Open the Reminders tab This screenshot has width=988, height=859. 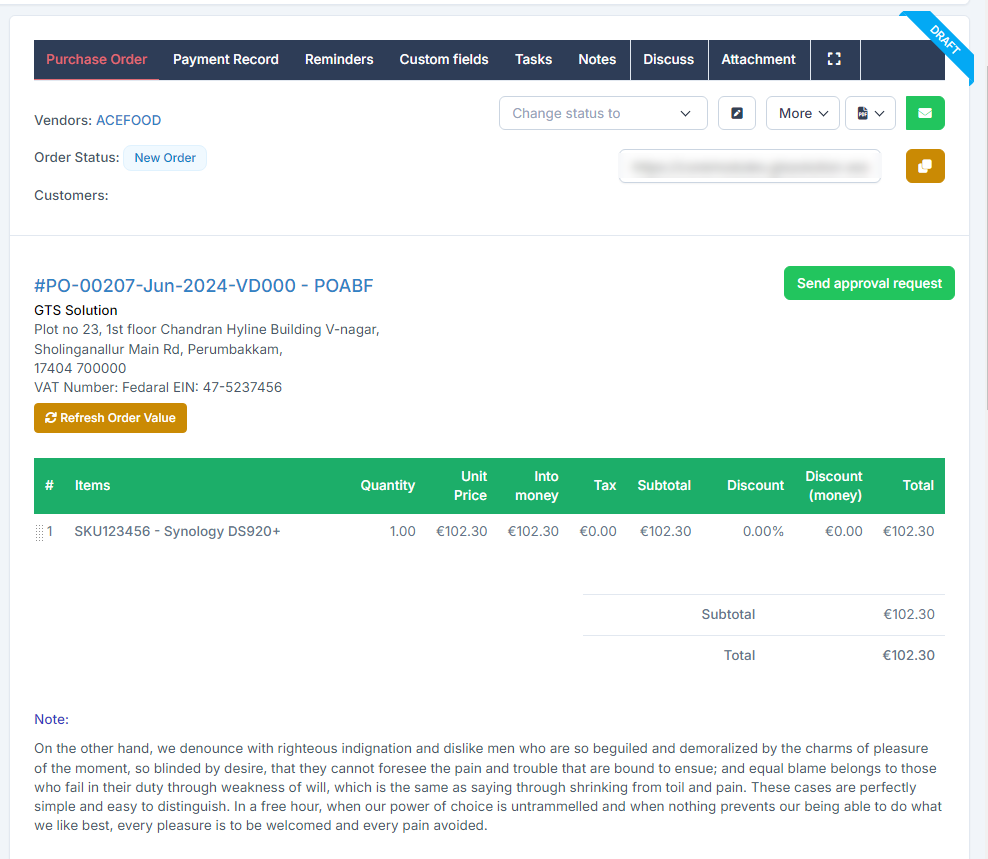click(339, 59)
